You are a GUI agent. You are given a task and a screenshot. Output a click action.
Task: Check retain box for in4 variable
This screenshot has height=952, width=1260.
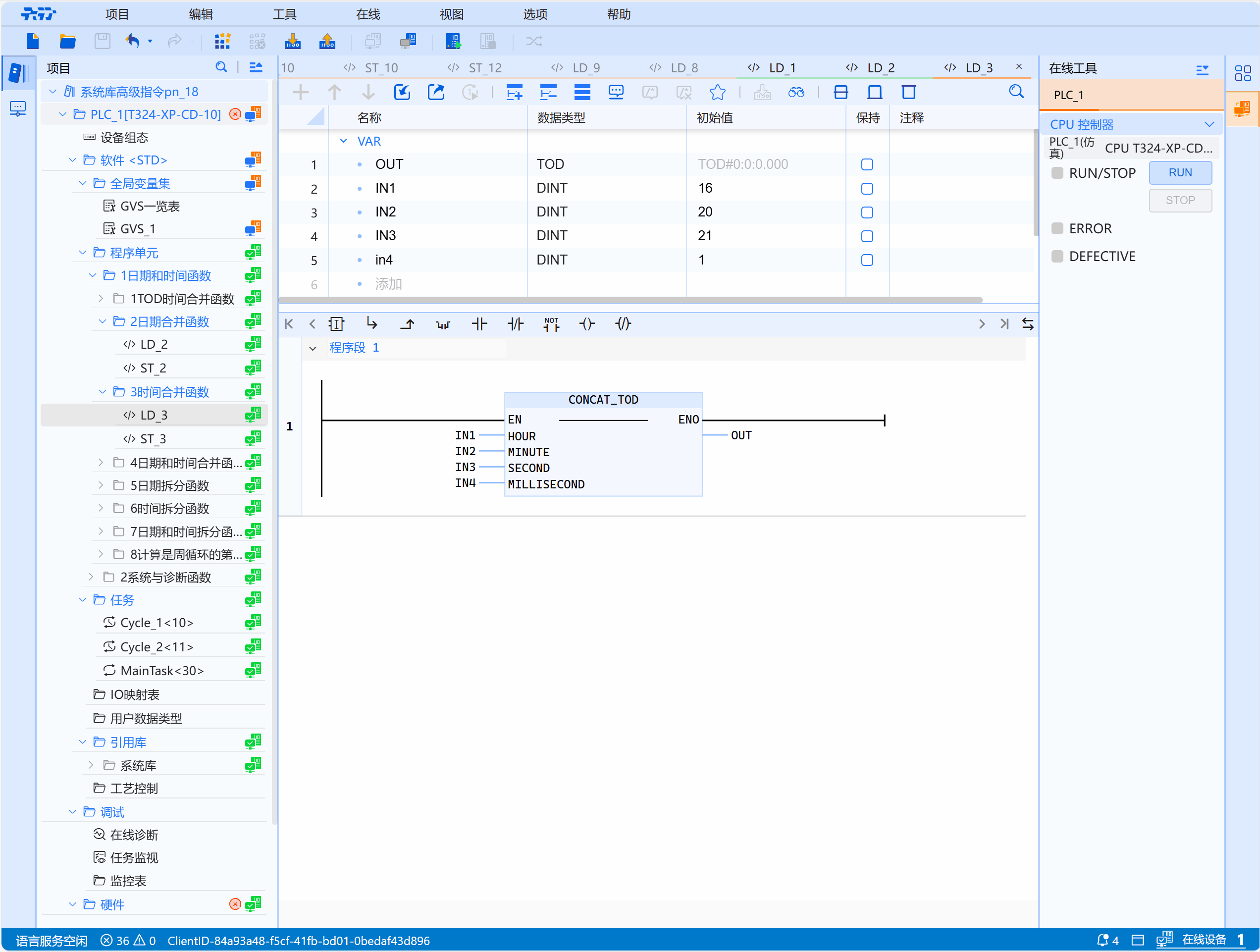[866, 261]
